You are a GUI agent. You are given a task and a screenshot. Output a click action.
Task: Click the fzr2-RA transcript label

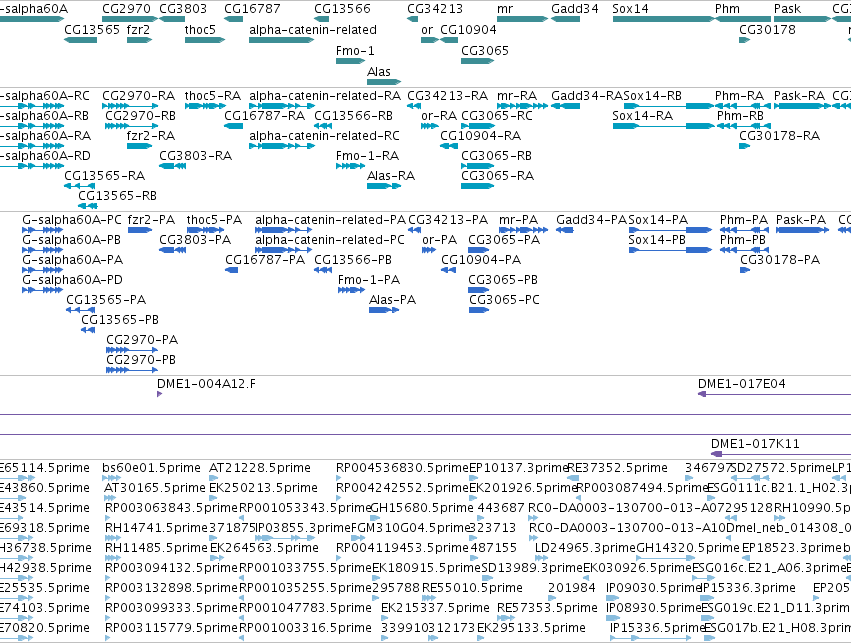[150, 136]
